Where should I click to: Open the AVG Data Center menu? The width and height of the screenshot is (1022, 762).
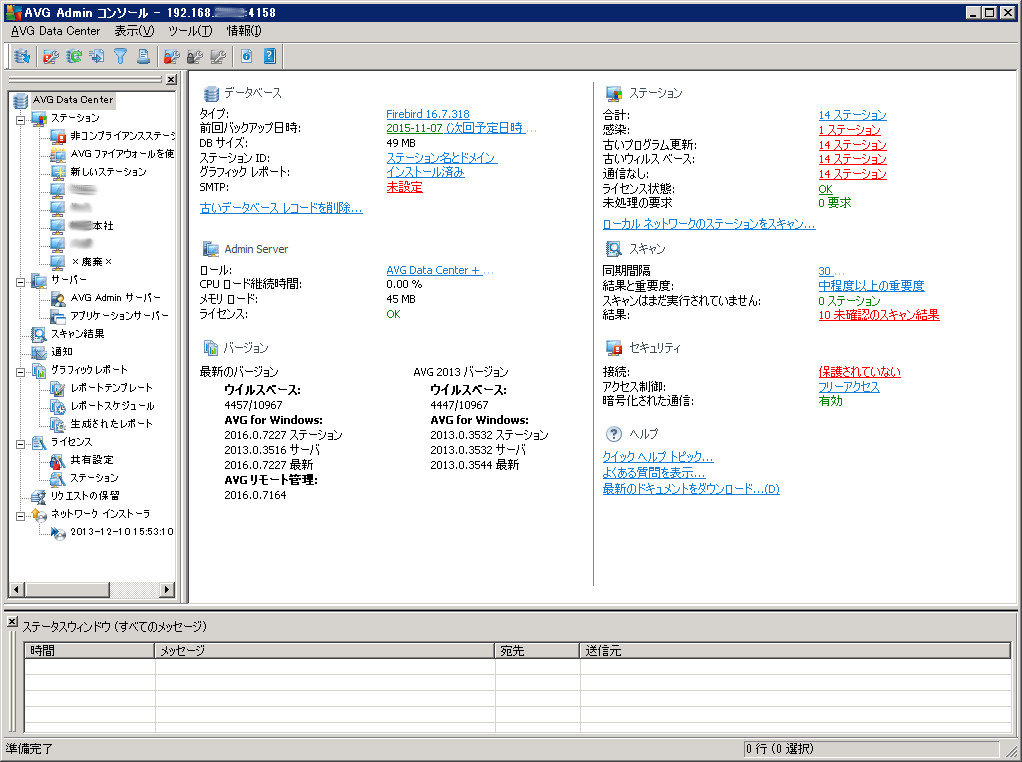click(x=55, y=31)
